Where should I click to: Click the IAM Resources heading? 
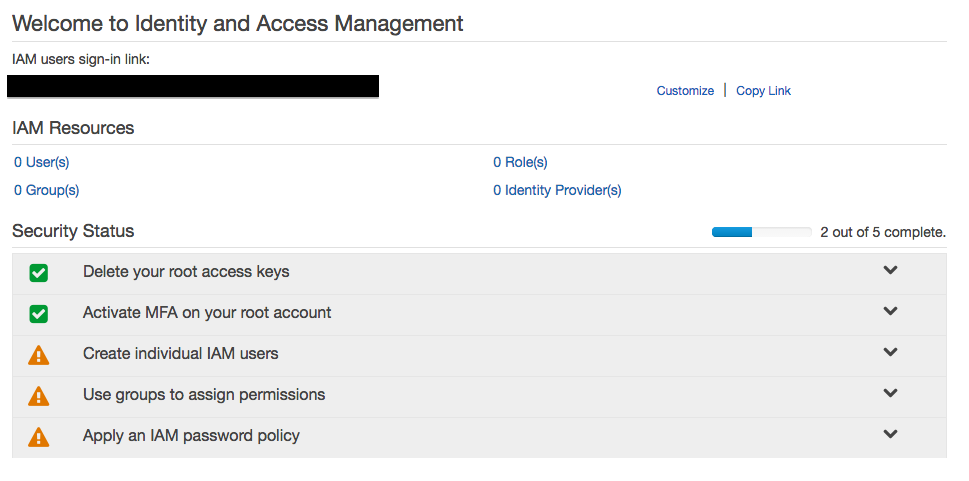click(73, 128)
